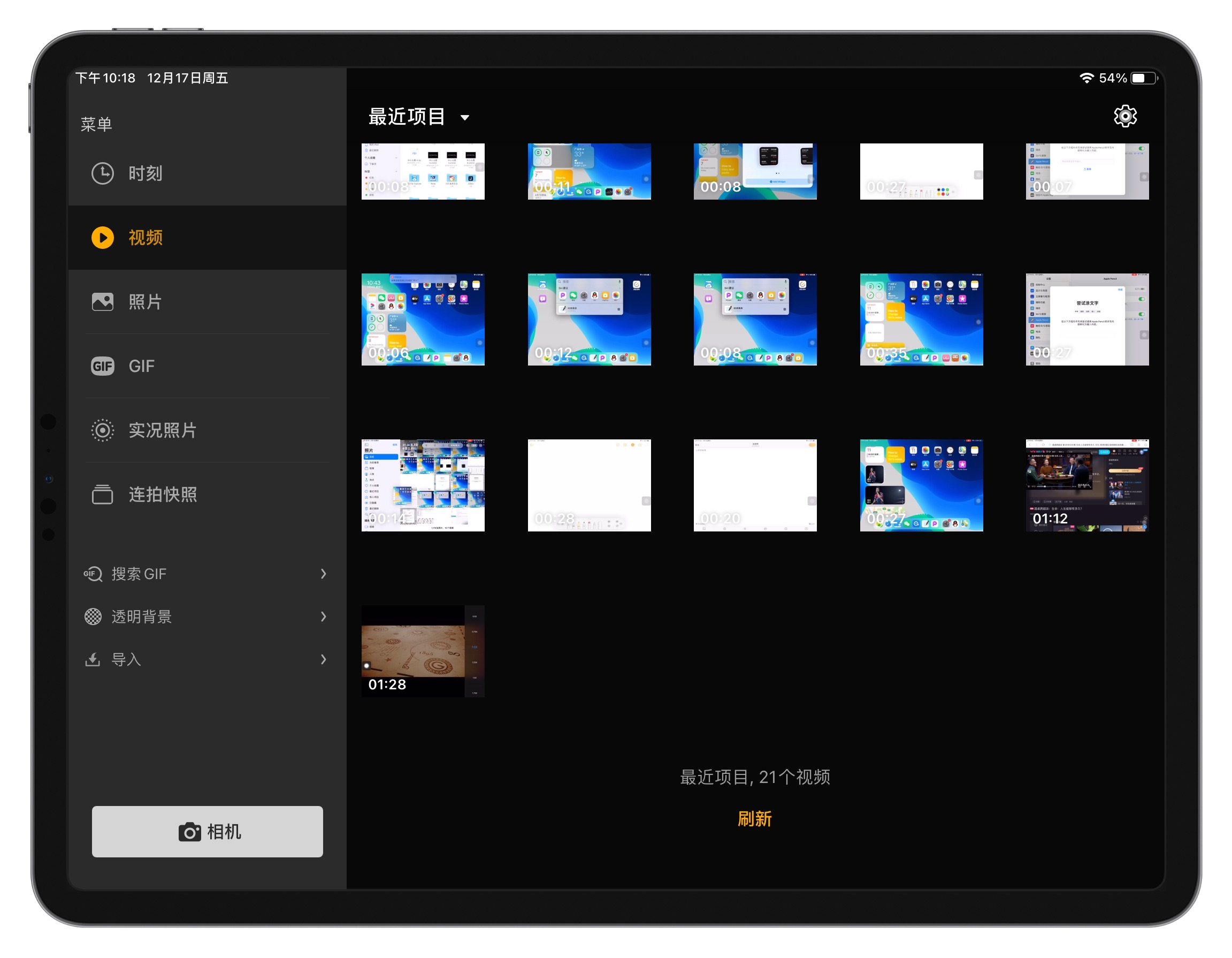Screen dimensions: 1232x958
Task: Open the 最近项目 album dropdown
Action: [418, 117]
